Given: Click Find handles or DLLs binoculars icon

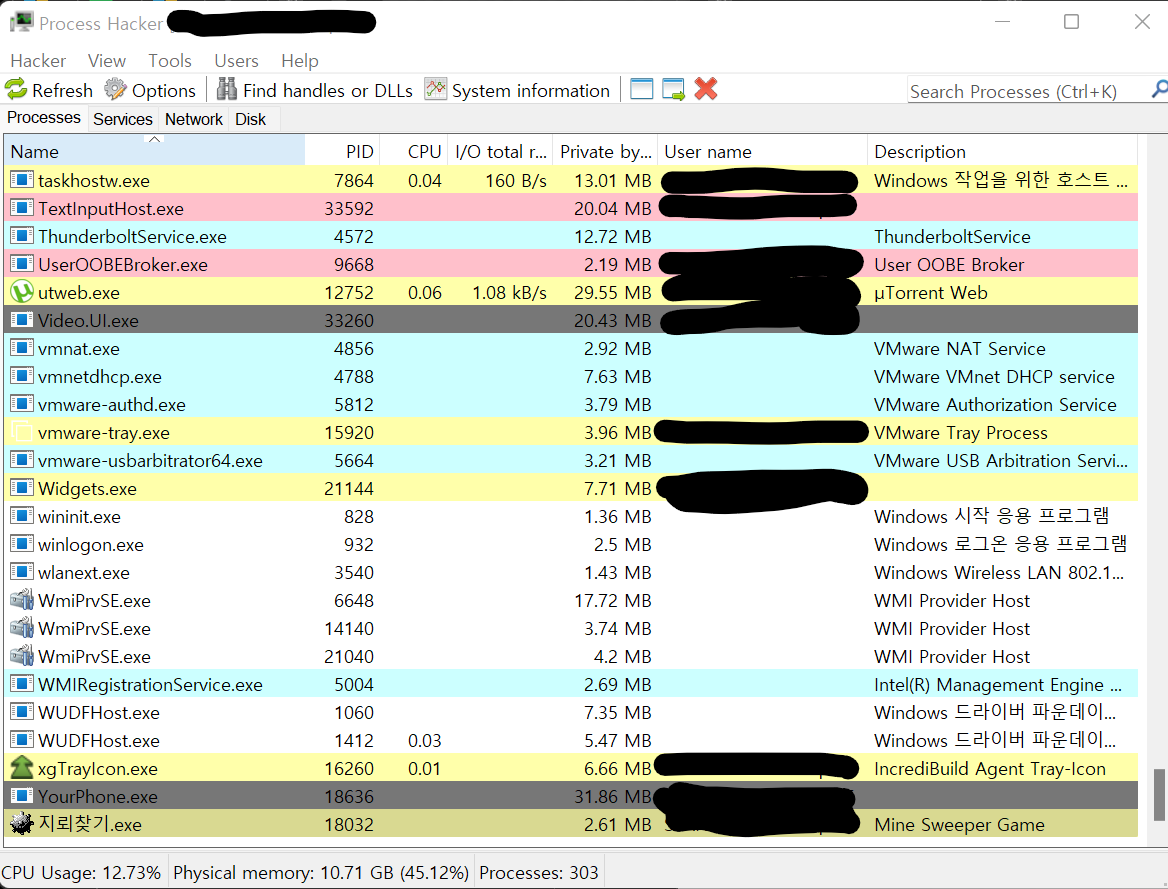Looking at the screenshot, I should [x=226, y=89].
